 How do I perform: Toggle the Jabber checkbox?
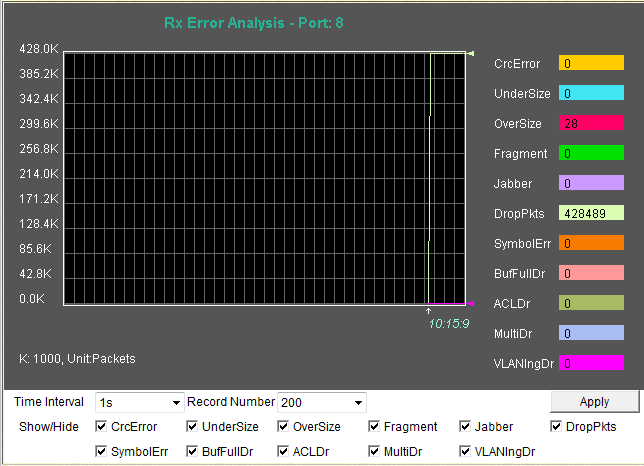point(465,427)
